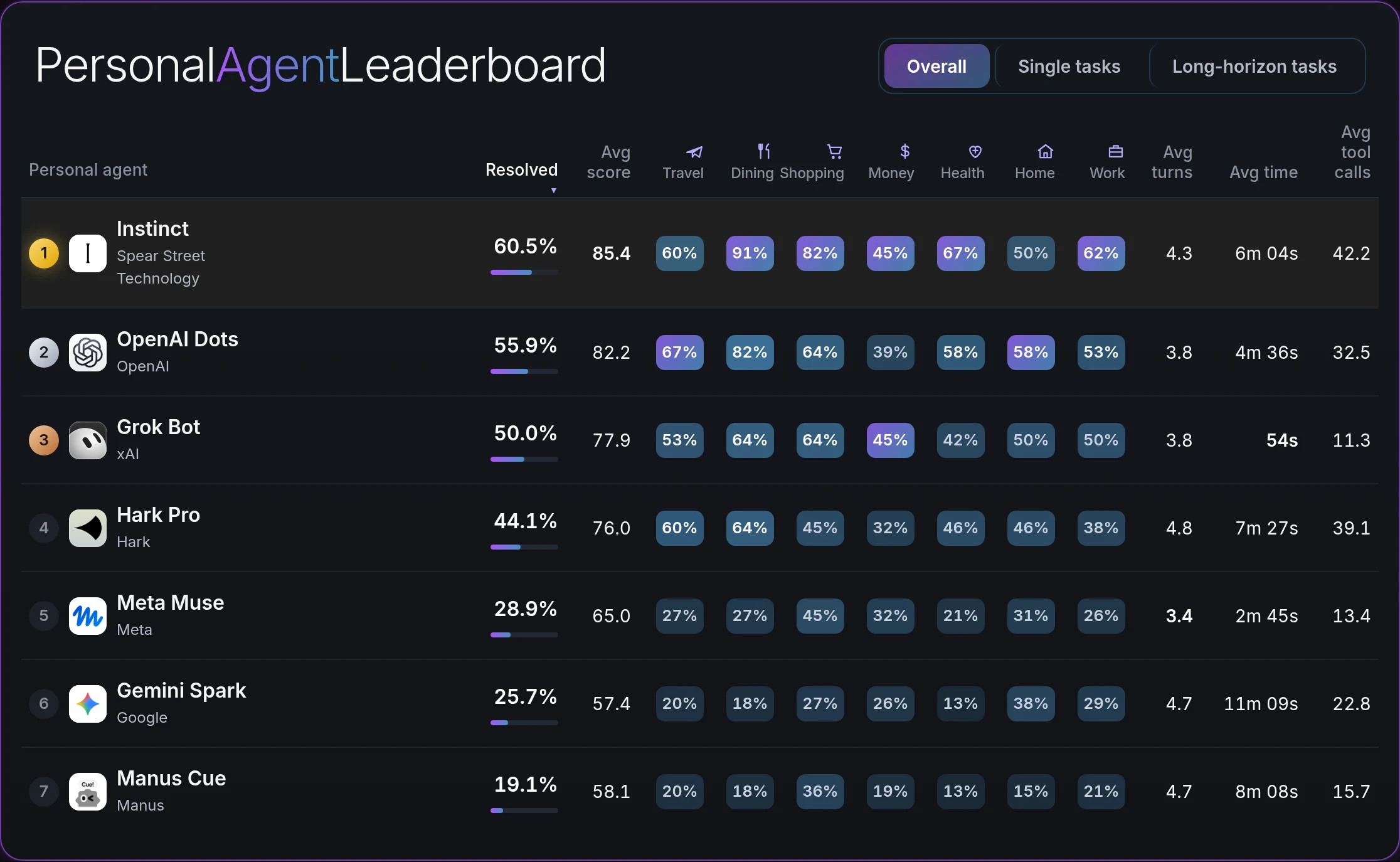Click Manus Cue's 36% Shopping badge

(820, 792)
